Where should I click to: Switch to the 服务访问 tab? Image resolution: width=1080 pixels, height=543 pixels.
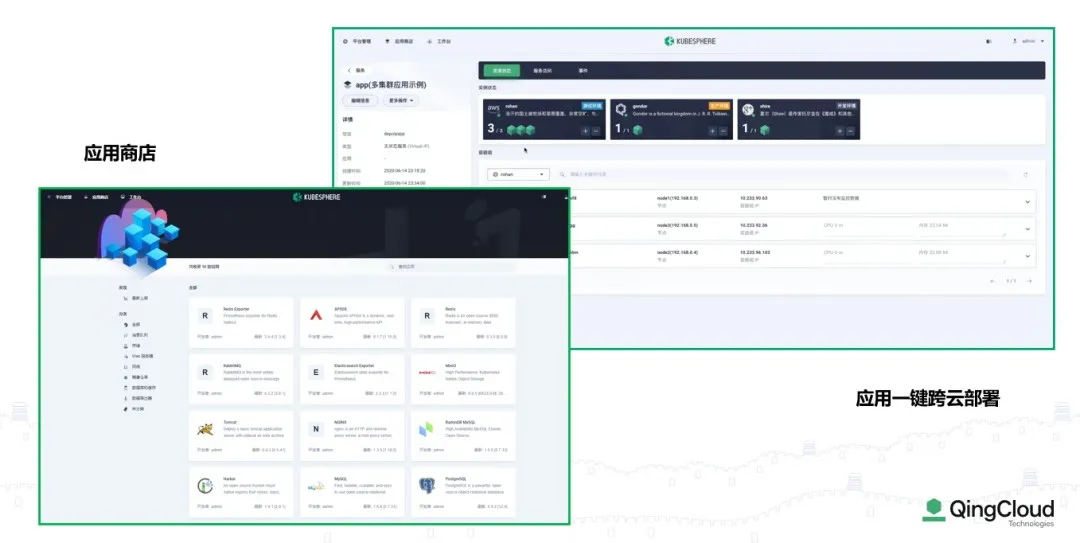542,70
